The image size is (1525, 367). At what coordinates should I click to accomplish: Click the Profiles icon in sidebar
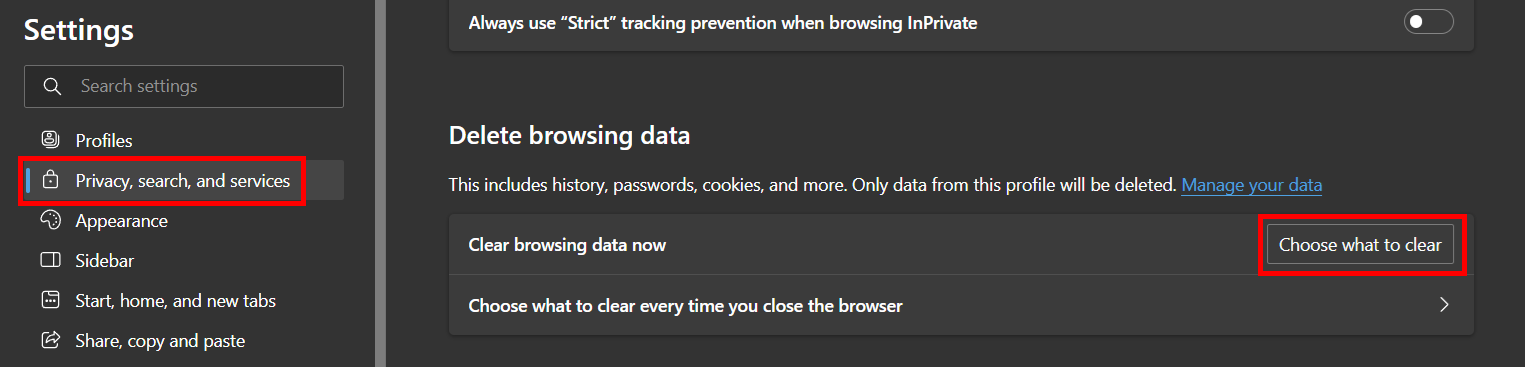pyautogui.click(x=50, y=140)
